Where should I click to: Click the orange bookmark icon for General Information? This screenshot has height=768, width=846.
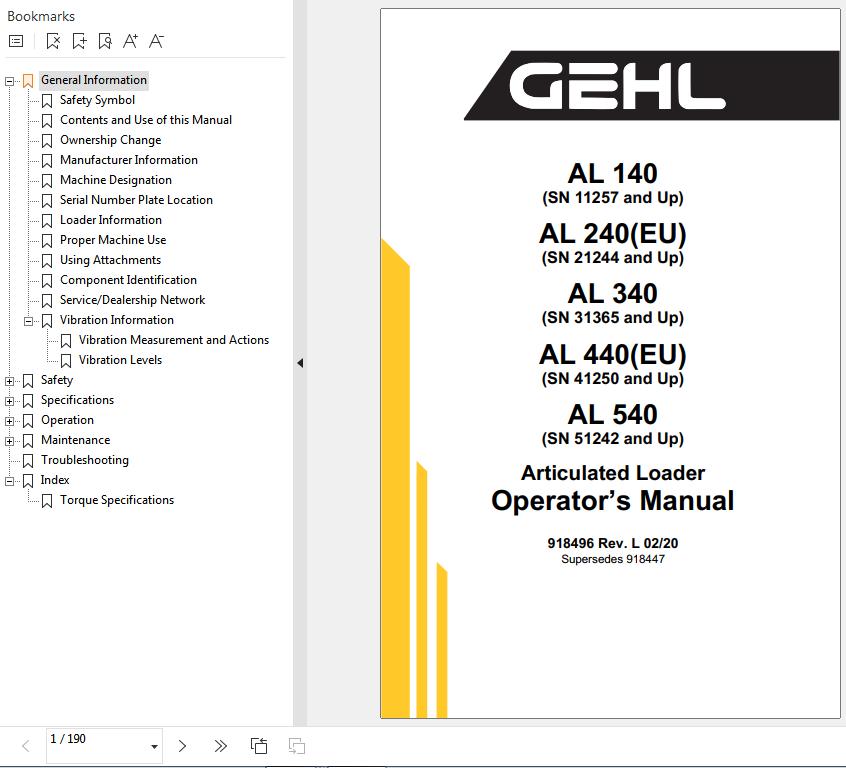coord(28,81)
